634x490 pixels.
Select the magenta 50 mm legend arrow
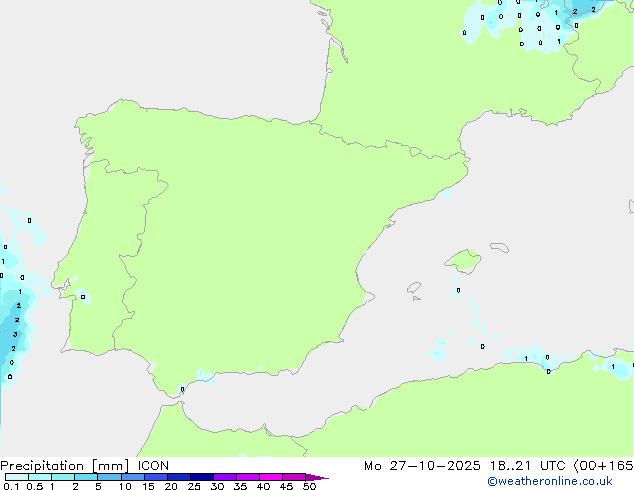click(317, 478)
